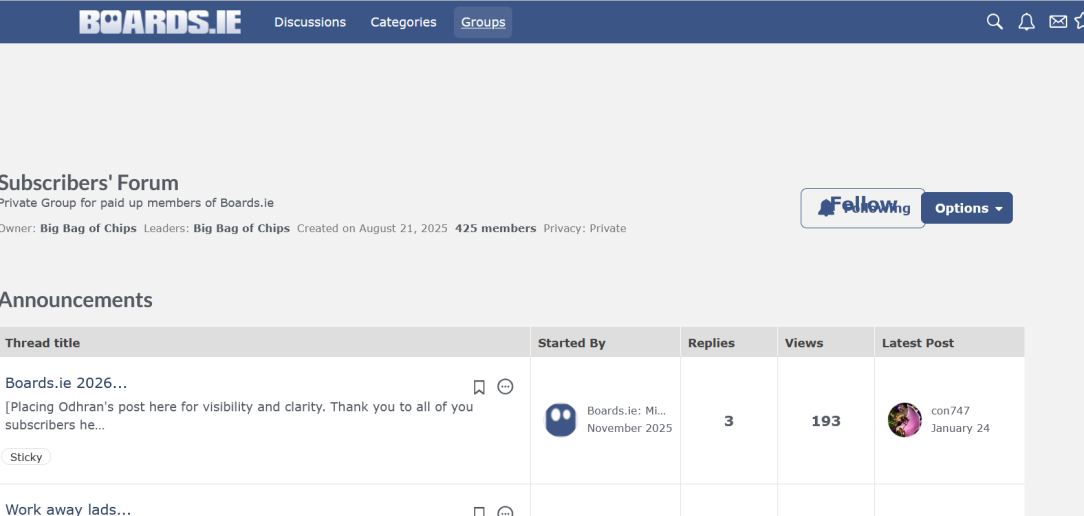Click the Privacy: Private label

point(585,228)
